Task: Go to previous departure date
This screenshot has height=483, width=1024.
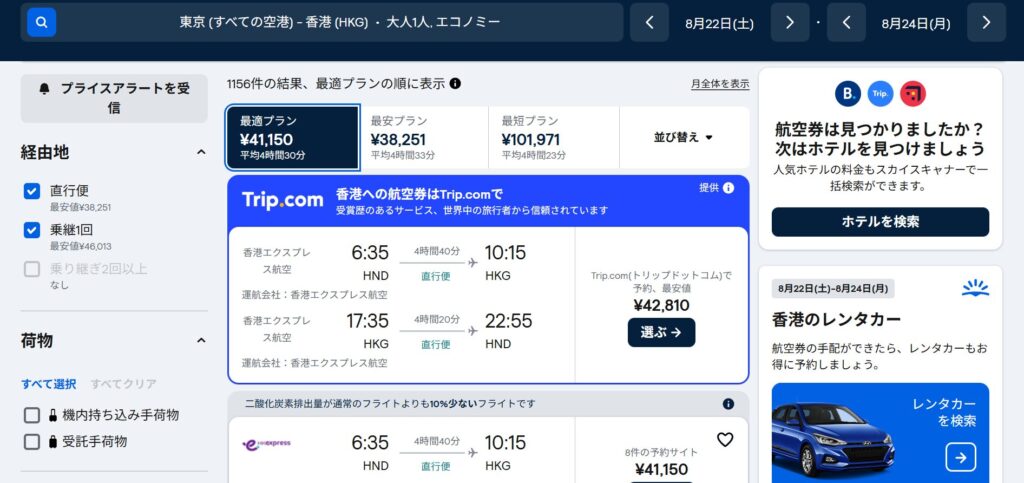Action: pyautogui.click(x=649, y=22)
